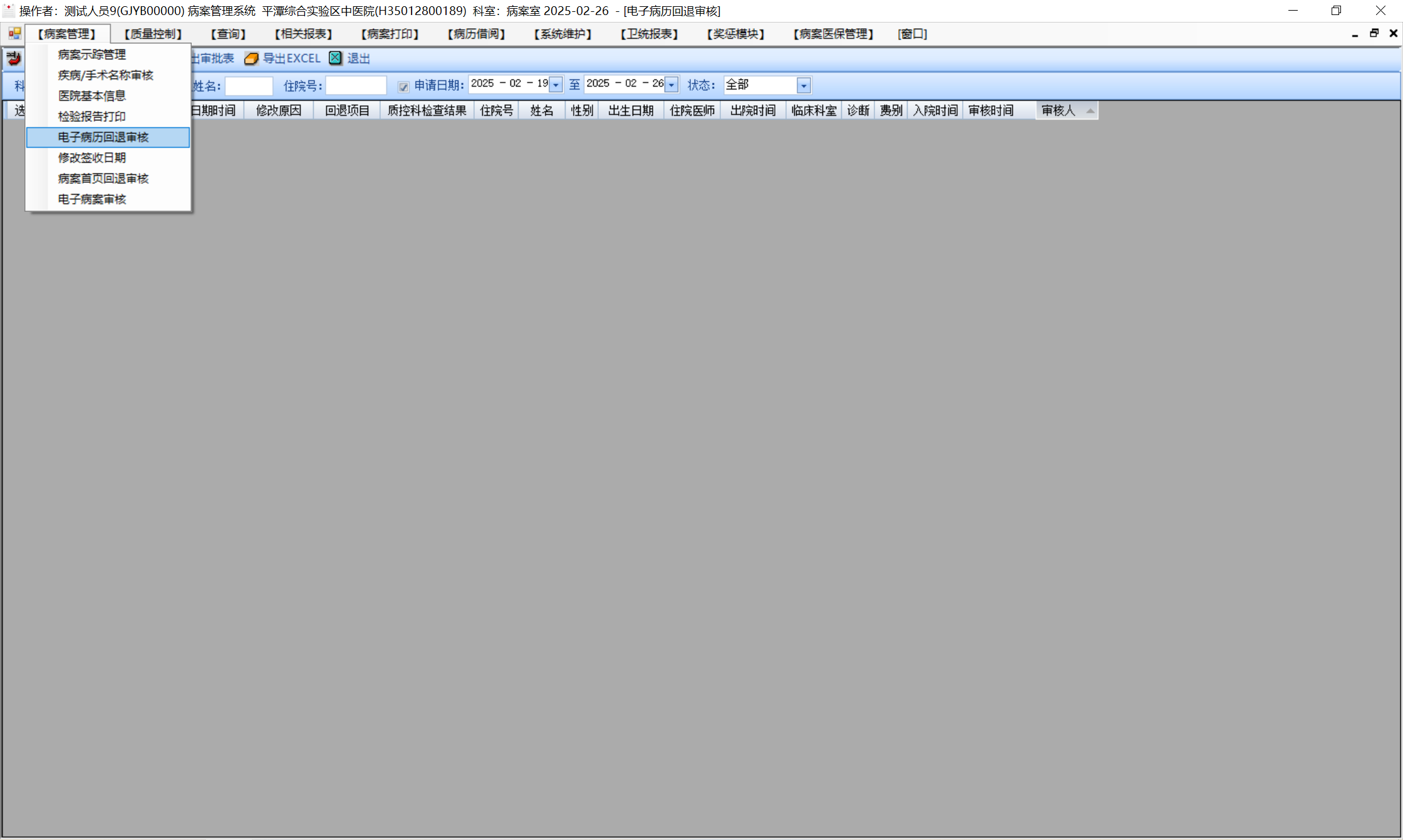Close the inner child window
The width and height of the screenshot is (1403, 840).
click(x=1393, y=34)
